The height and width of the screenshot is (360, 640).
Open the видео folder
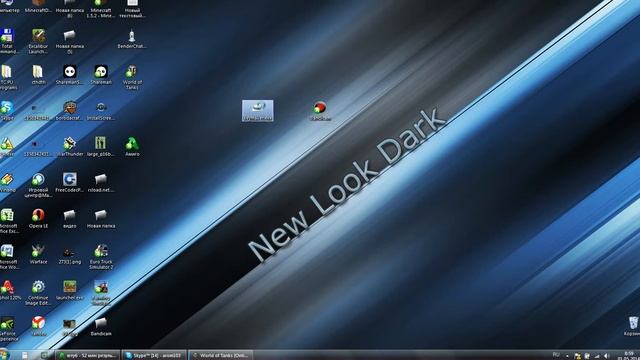(x=70, y=218)
